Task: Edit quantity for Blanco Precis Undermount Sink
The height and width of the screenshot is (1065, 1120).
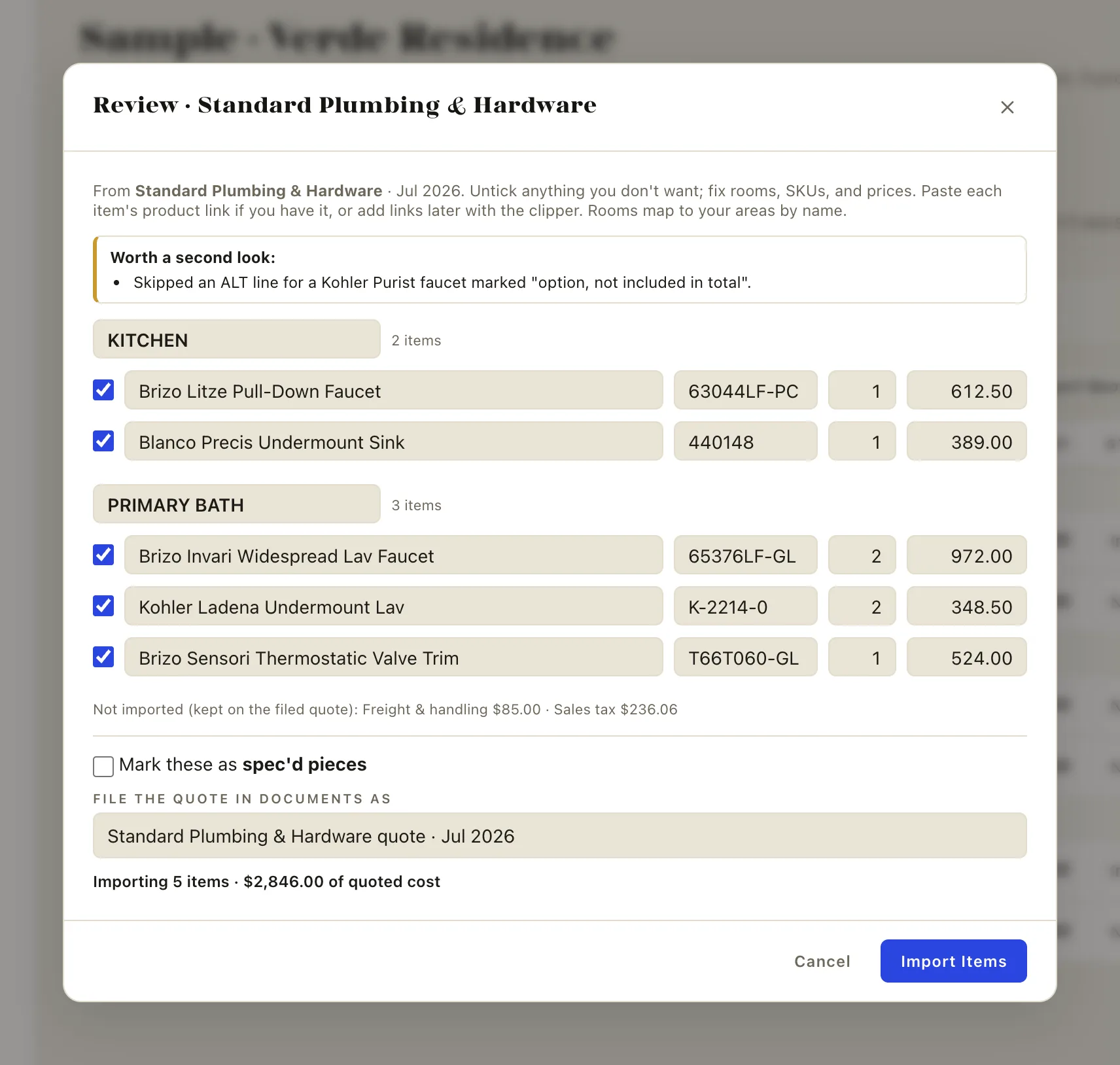Action: pos(862,442)
